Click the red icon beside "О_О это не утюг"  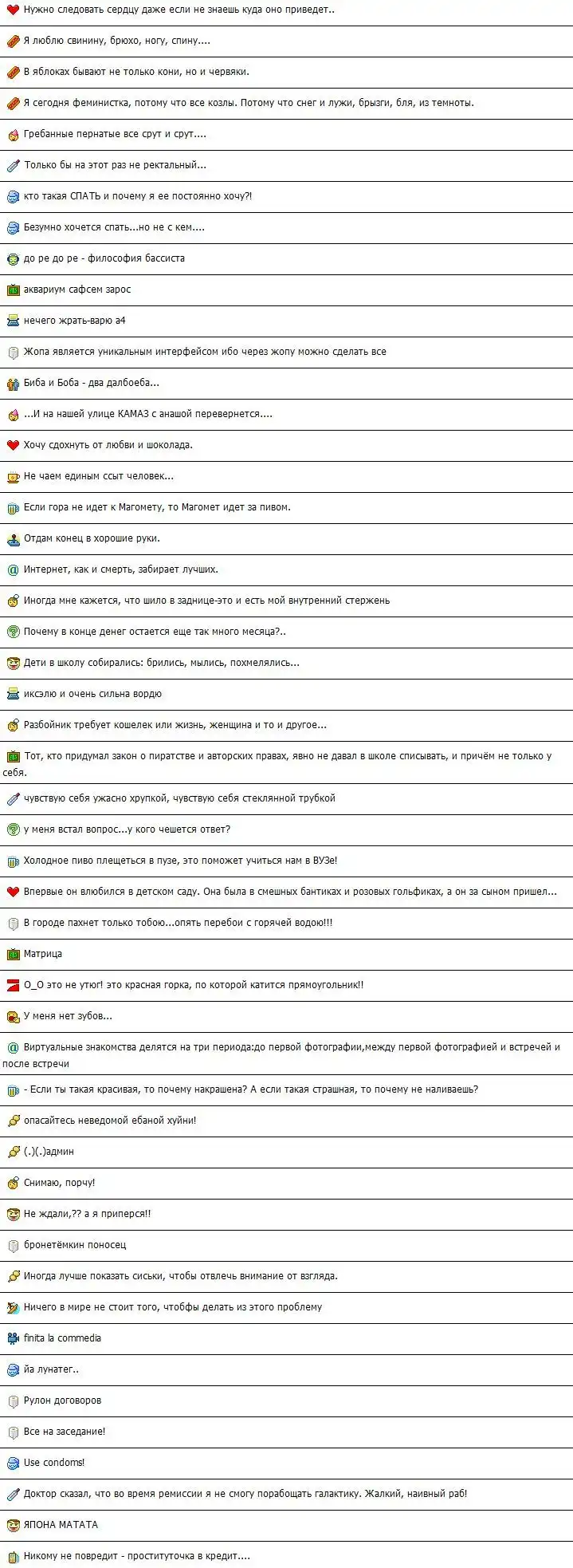13,985
